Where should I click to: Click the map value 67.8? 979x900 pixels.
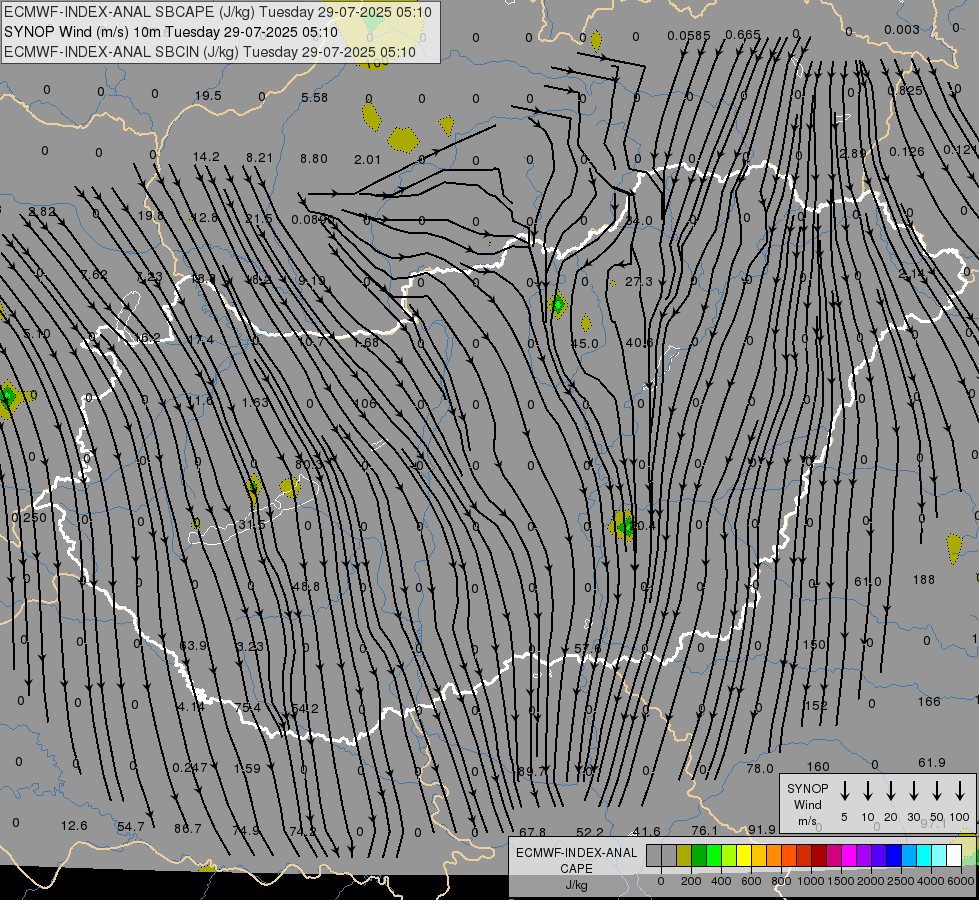click(x=533, y=832)
